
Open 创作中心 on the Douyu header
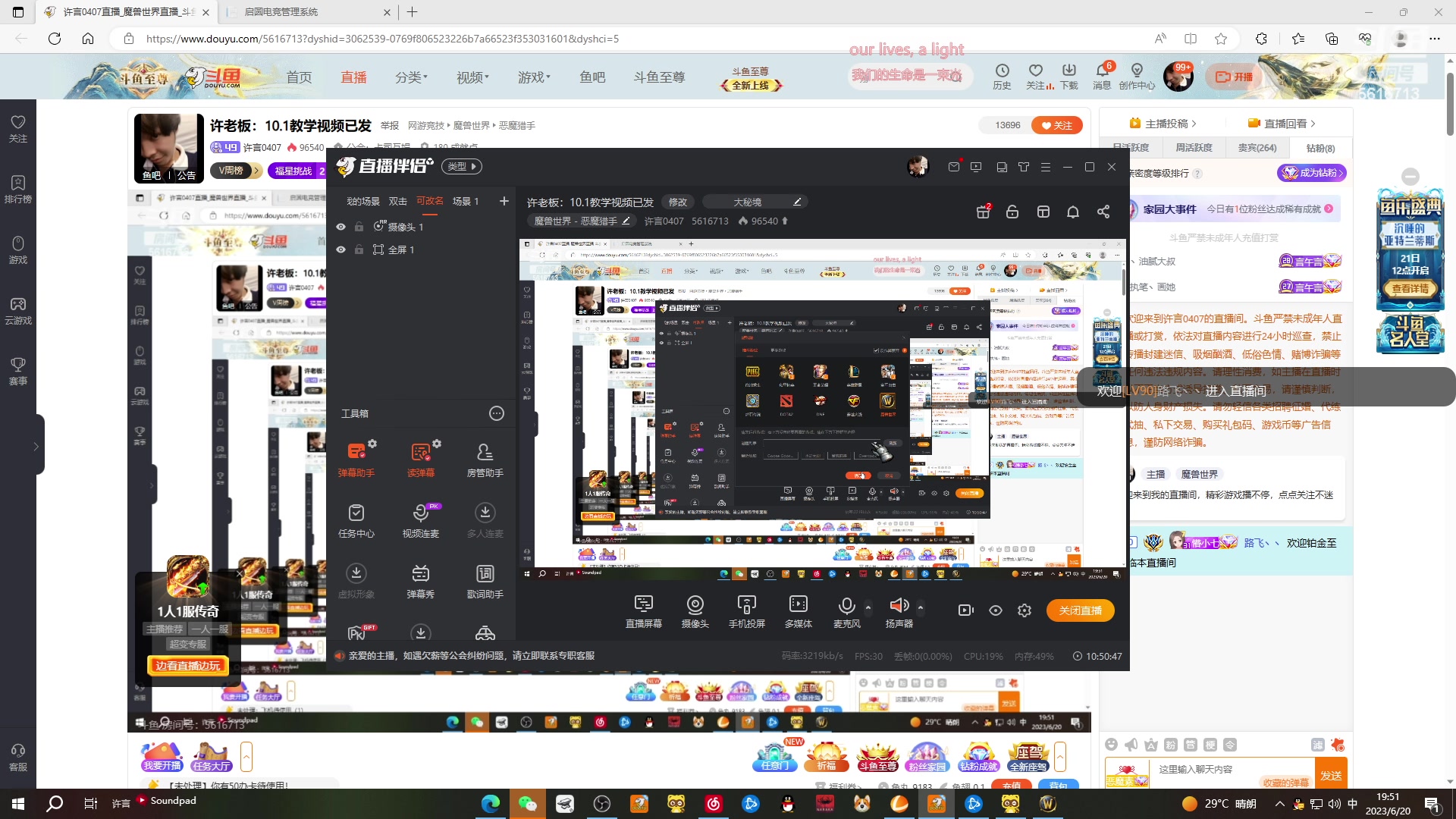coord(1137,77)
